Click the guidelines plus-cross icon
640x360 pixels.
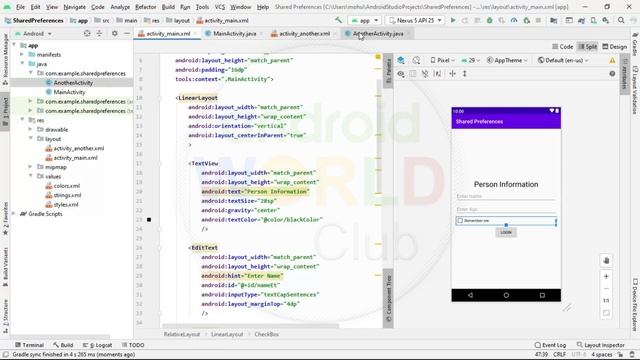[452, 74]
